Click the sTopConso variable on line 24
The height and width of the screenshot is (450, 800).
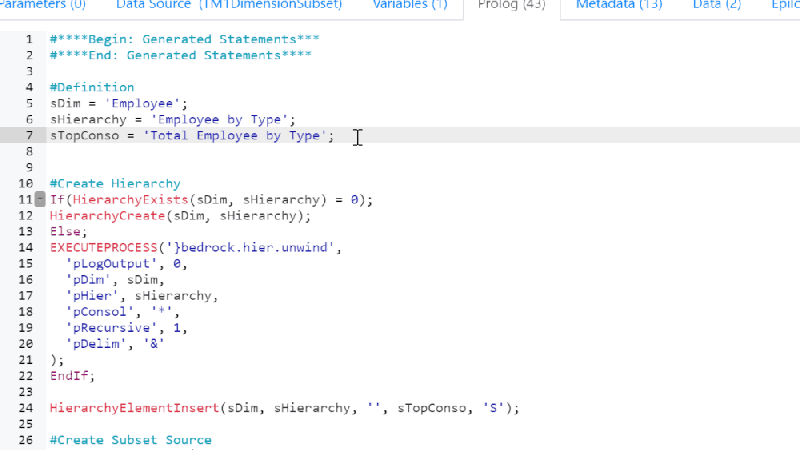coord(432,408)
